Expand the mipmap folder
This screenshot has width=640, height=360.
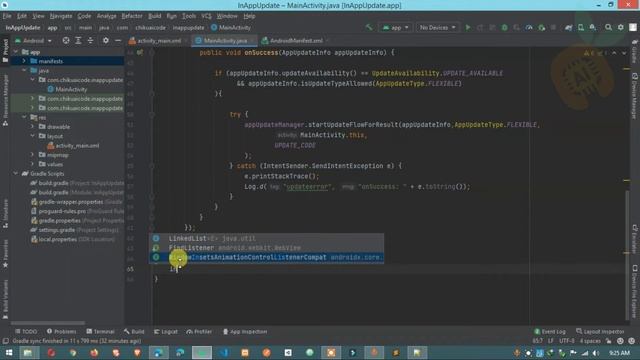(x=33, y=155)
